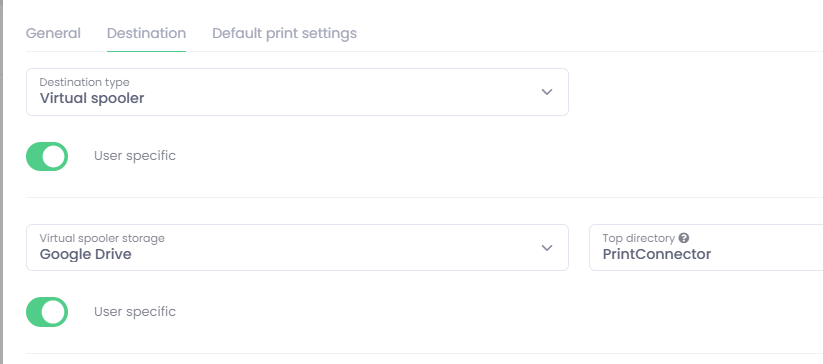
Task: Click the Destination type field label
Action: pos(85,82)
